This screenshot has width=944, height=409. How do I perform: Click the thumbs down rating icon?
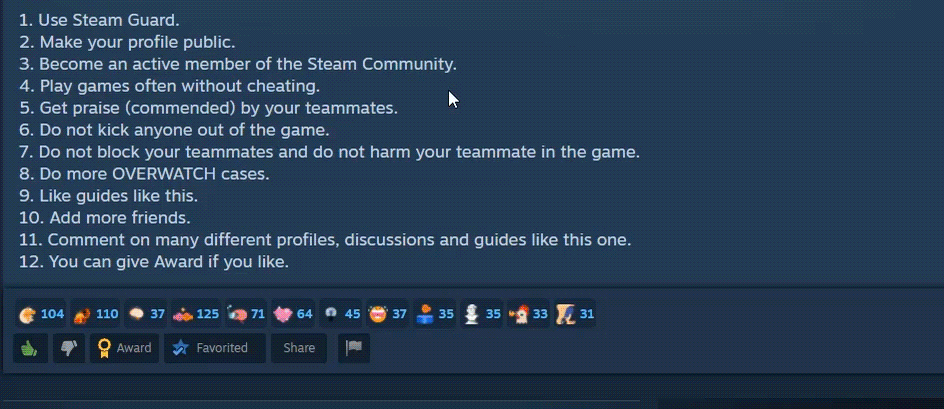[69, 348]
